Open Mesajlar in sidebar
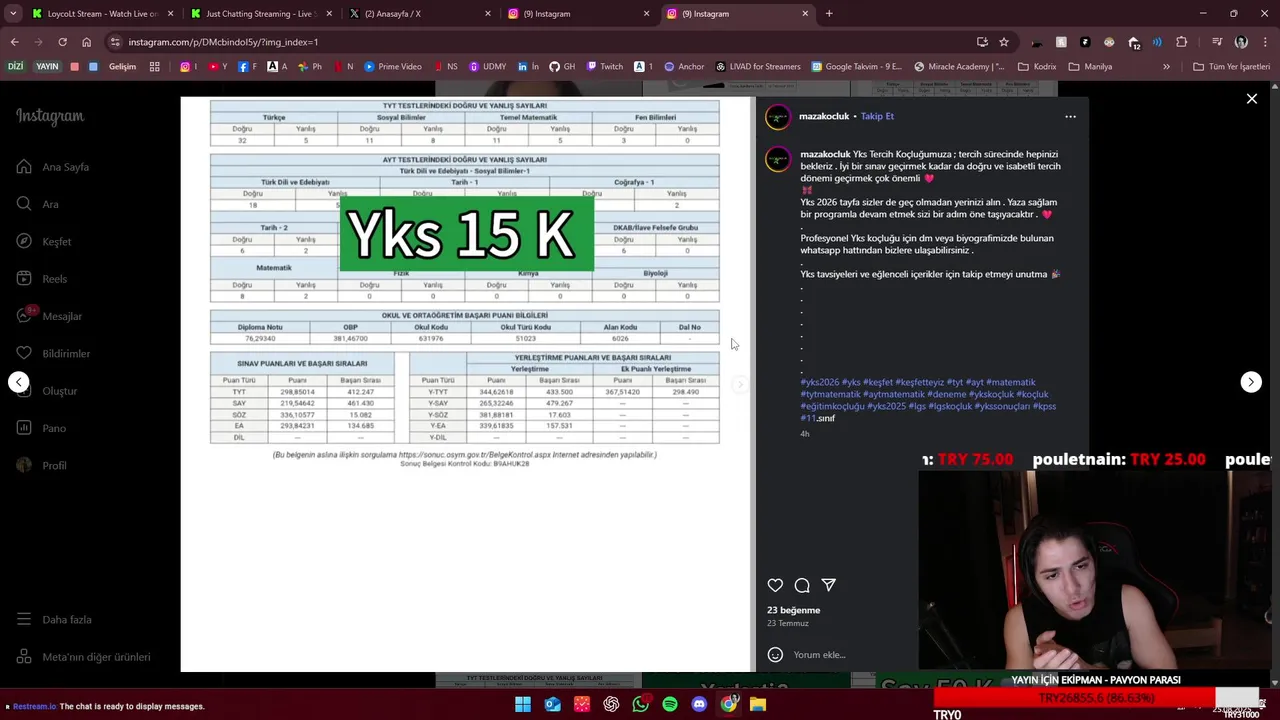The image size is (1280, 720). [x=50, y=316]
